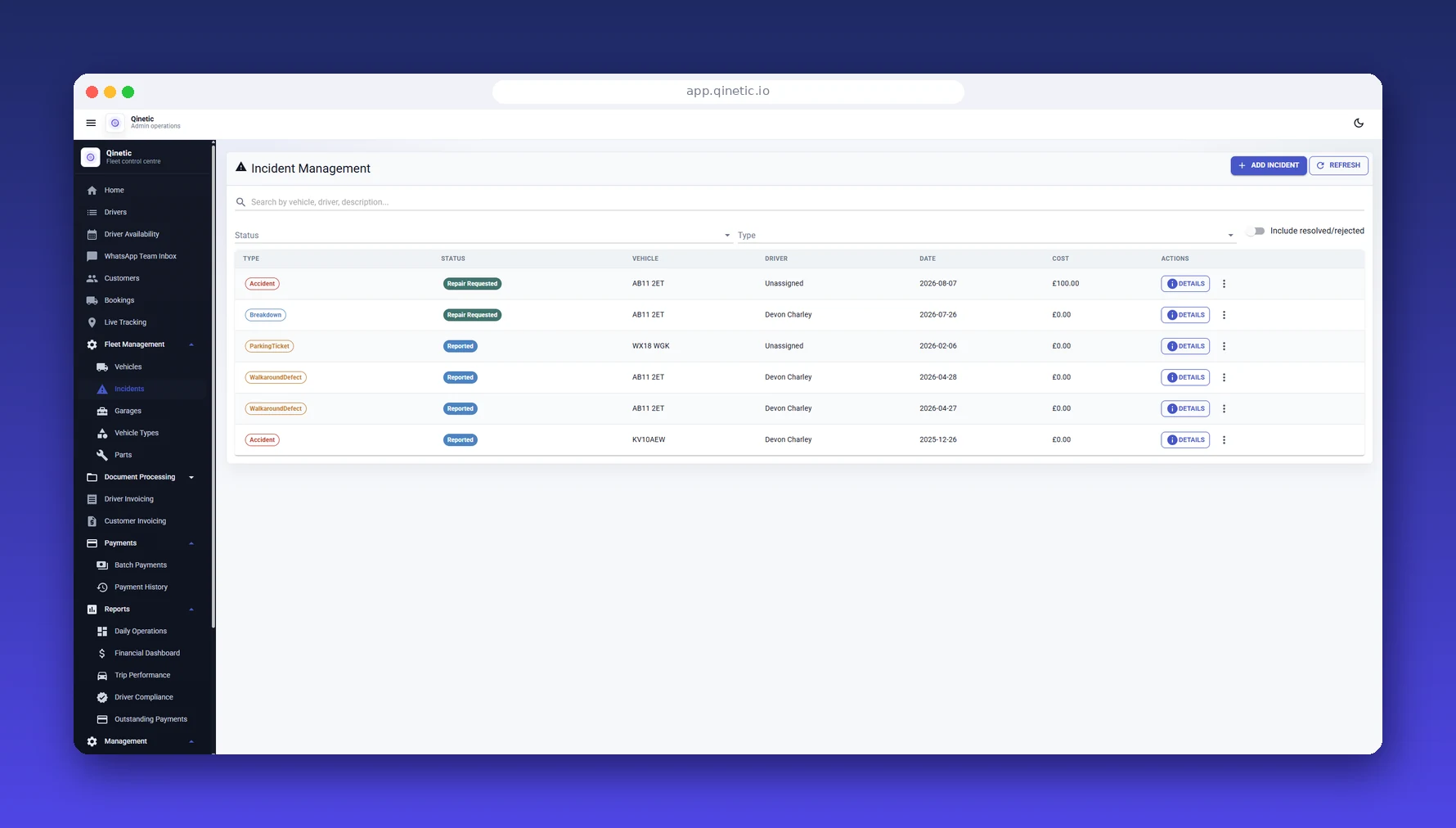Image resolution: width=1456 pixels, height=828 pixels.
Task: Click the KV10AEW vehicle cell
Action: (x=649, y=440)
